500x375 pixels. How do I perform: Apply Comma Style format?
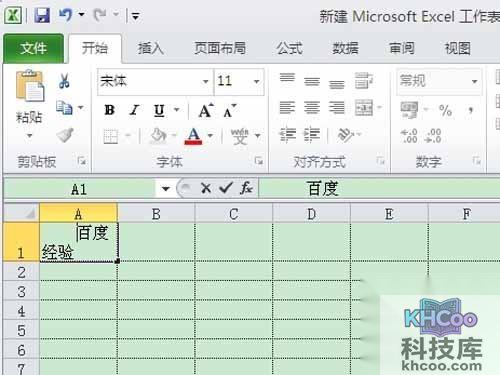471,110
